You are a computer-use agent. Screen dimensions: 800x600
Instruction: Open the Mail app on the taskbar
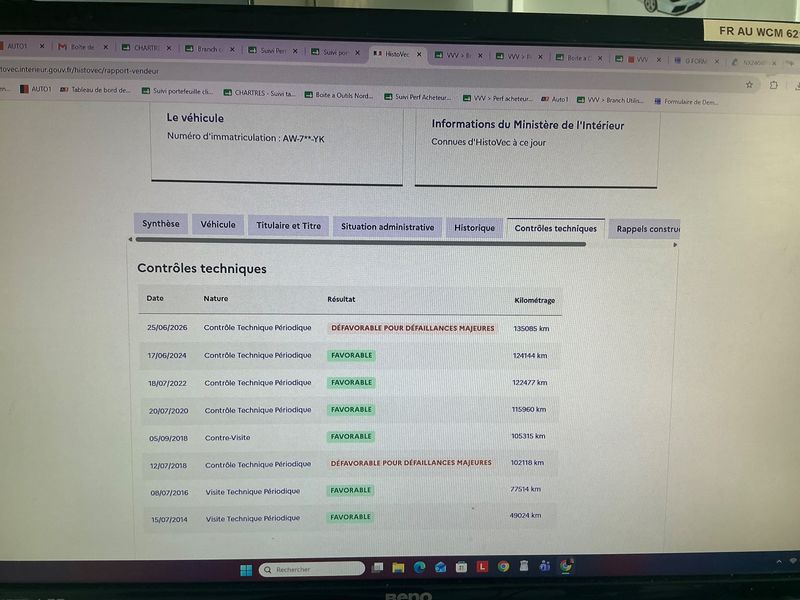pos(440,567)
